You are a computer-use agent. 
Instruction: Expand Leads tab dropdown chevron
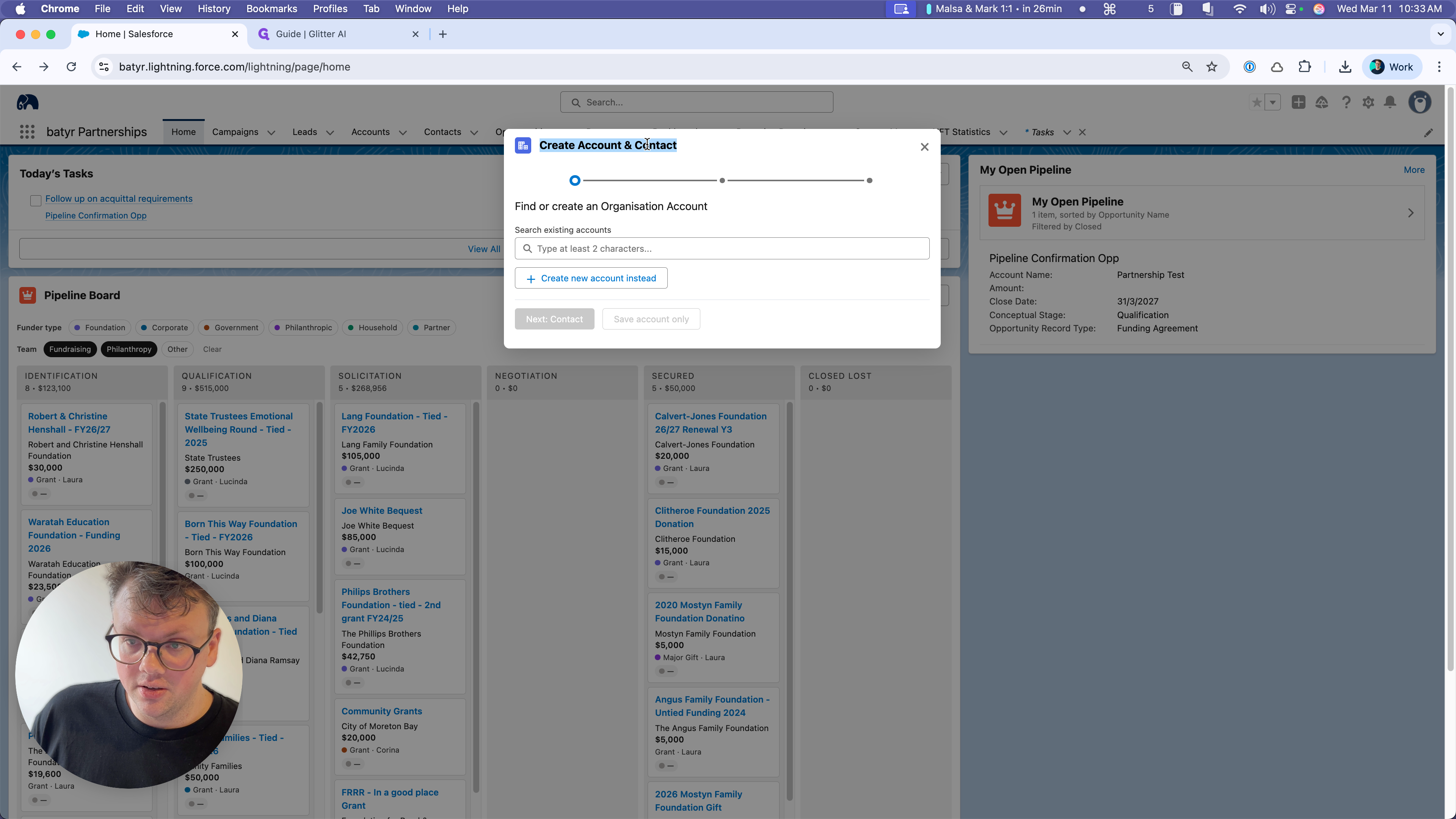click(330, 133)
